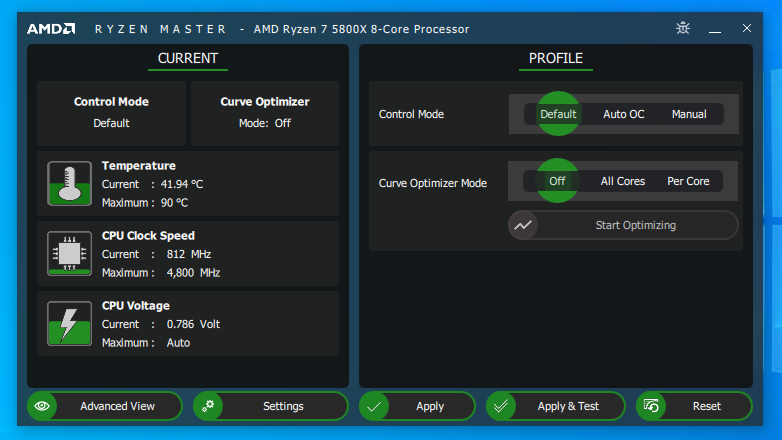Click the Temperature thermometer icon
Viewport: 782px width, 440px height.
point(69,184)
